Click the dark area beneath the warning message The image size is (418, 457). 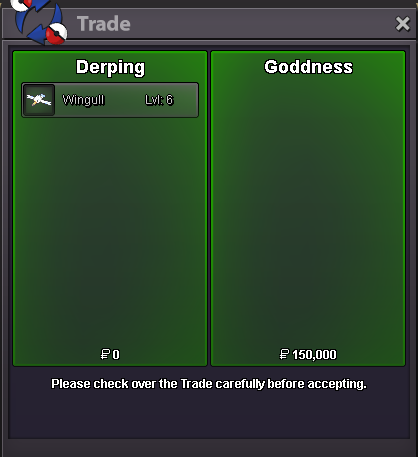click(209, 415)
